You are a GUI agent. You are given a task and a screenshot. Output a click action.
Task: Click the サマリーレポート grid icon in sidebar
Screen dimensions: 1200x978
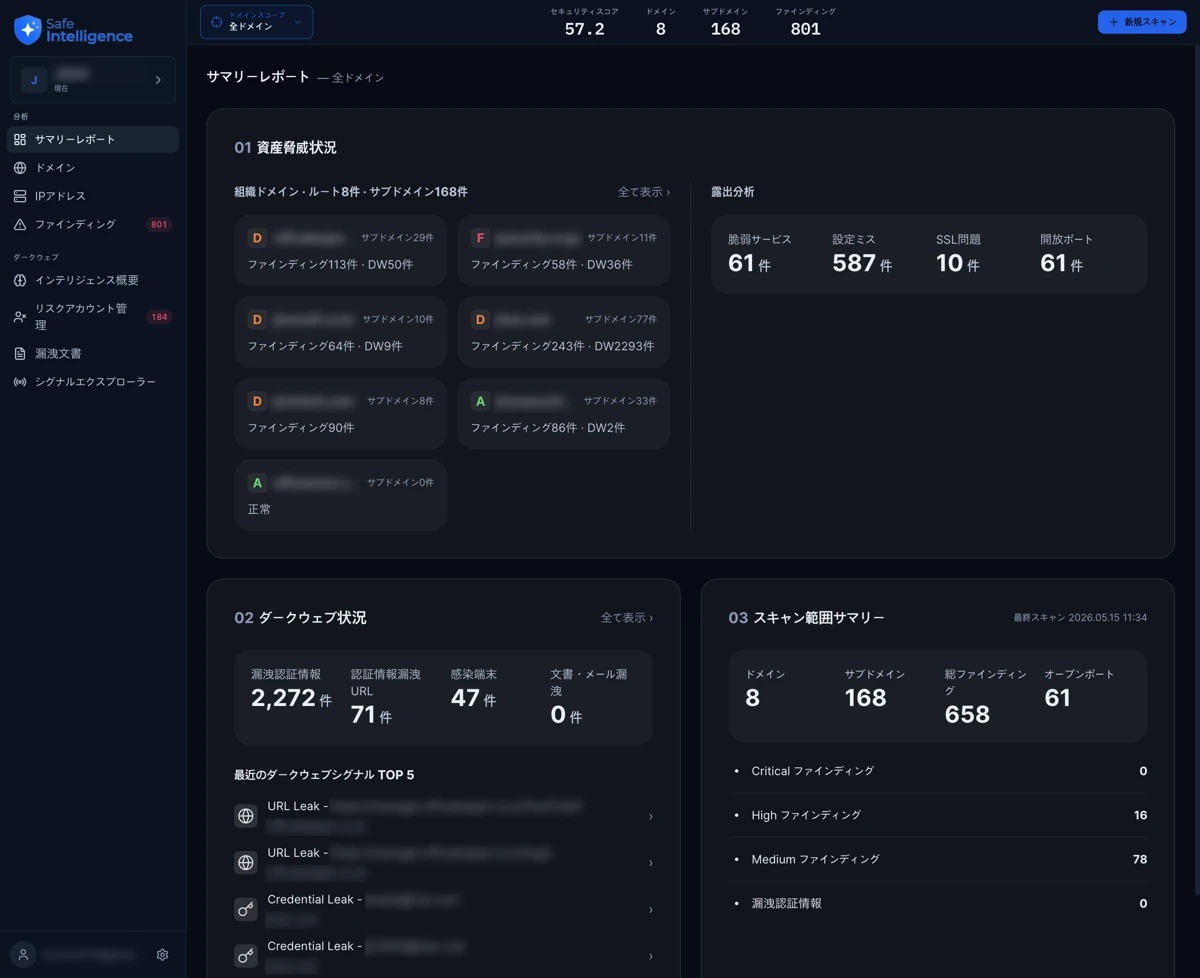coord(20,139)
